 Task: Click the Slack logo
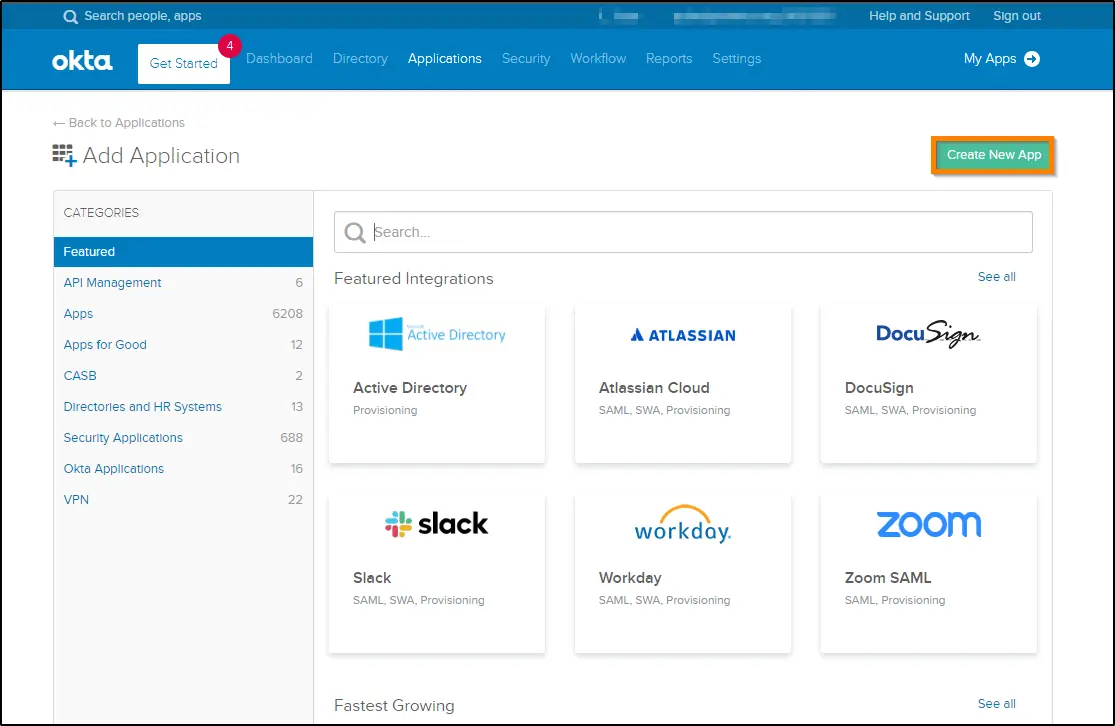click(437, 524)
